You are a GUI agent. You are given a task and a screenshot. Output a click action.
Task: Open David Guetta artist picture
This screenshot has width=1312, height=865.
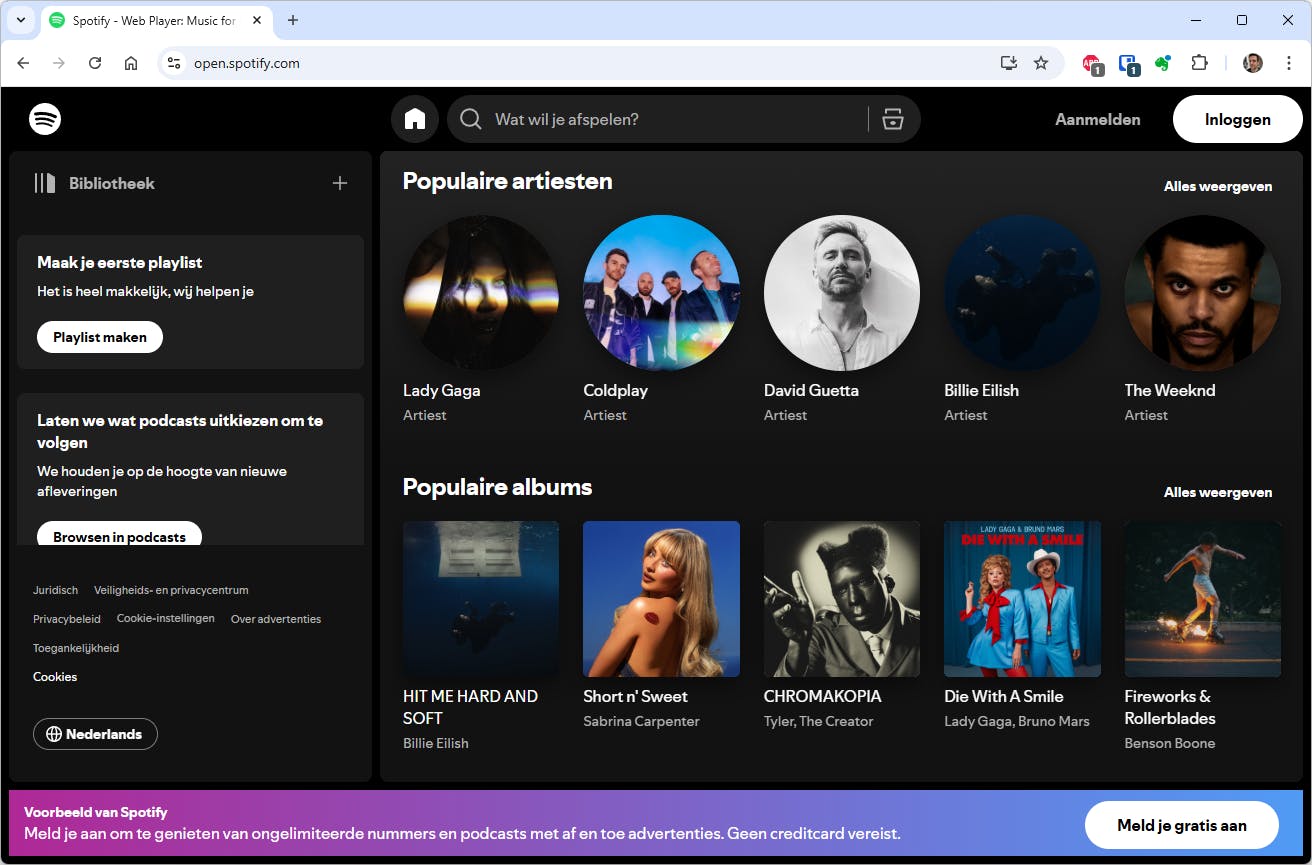842,293
